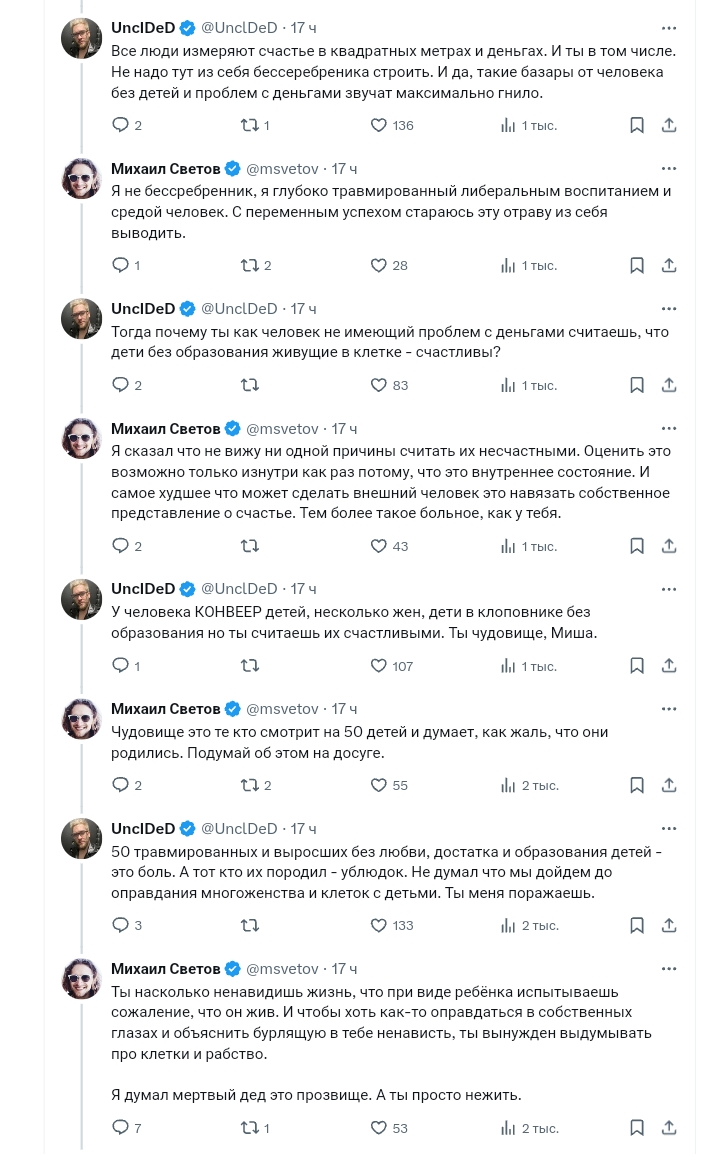
Task: Open more options on first UnclDeD tweet
Action: coord(668,28)
